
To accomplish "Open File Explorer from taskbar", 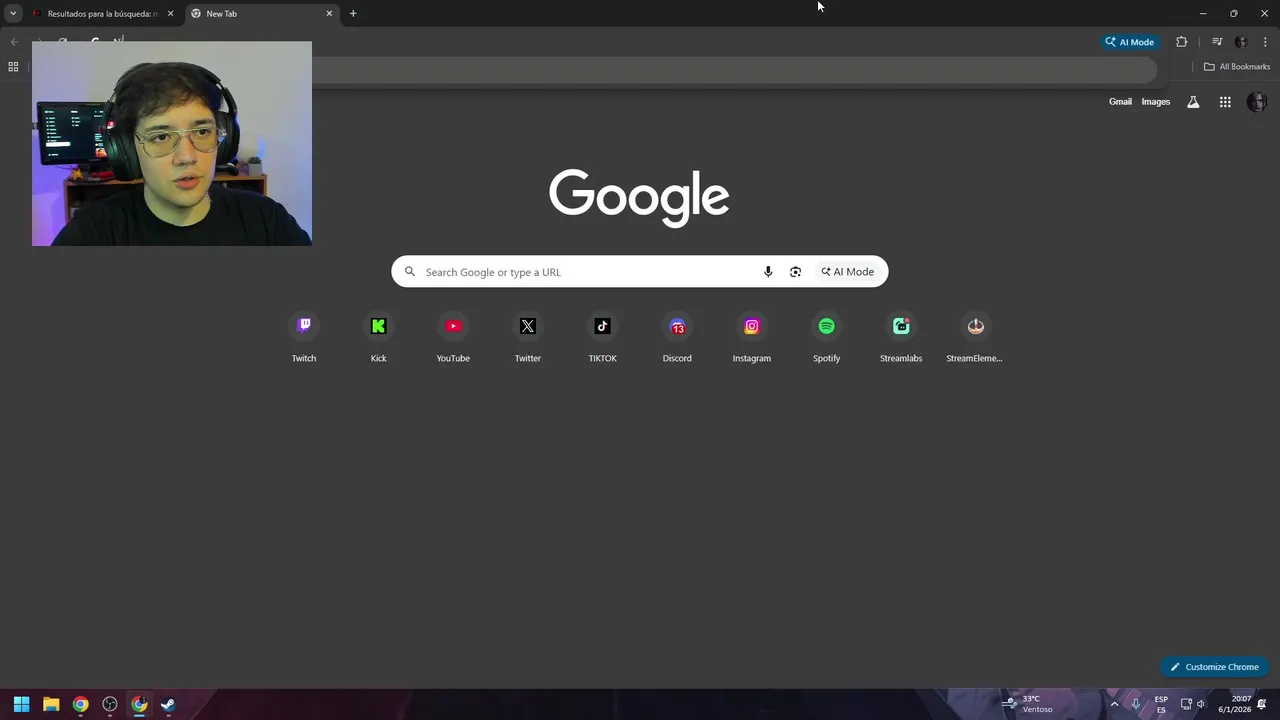I will click(51, 704).
